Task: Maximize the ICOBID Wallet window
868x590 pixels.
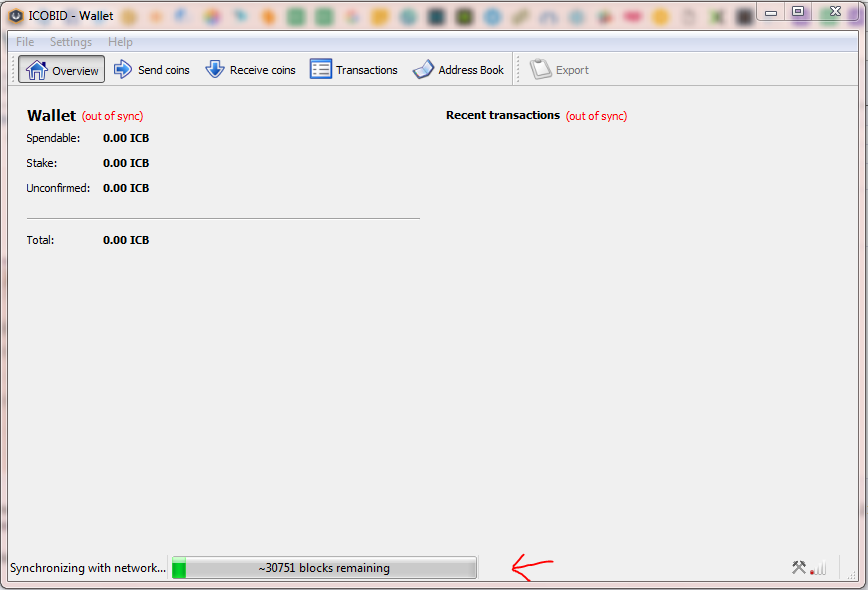Action: [x=798, y=12]
